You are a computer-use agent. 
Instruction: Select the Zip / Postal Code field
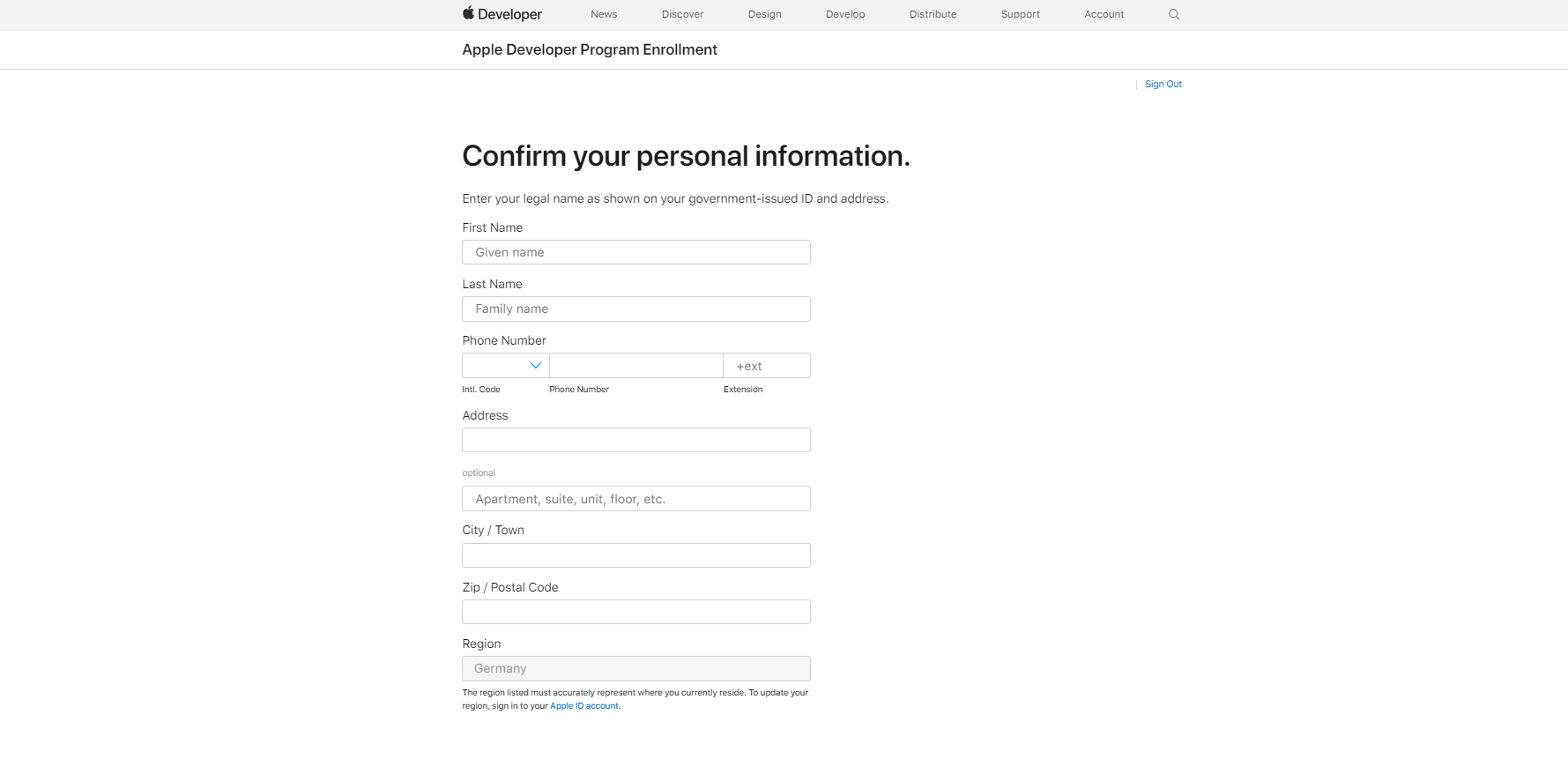point(635,612)
